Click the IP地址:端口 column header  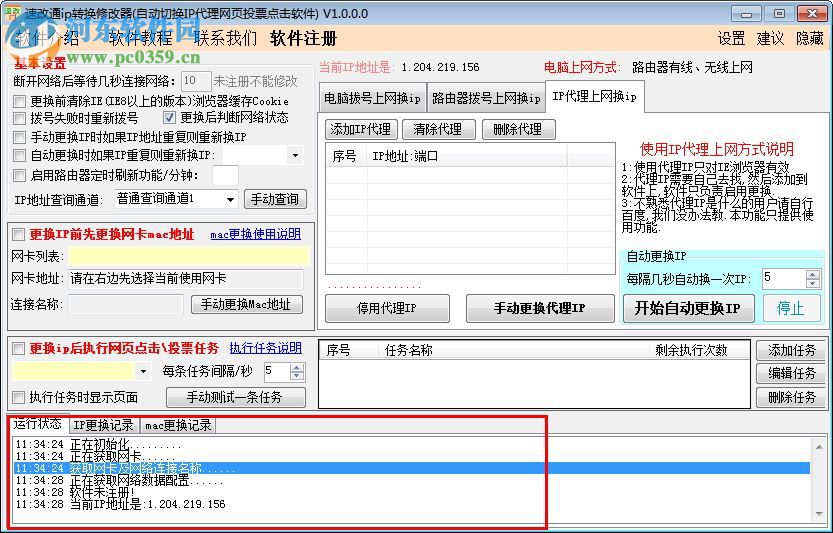(467, 156)
